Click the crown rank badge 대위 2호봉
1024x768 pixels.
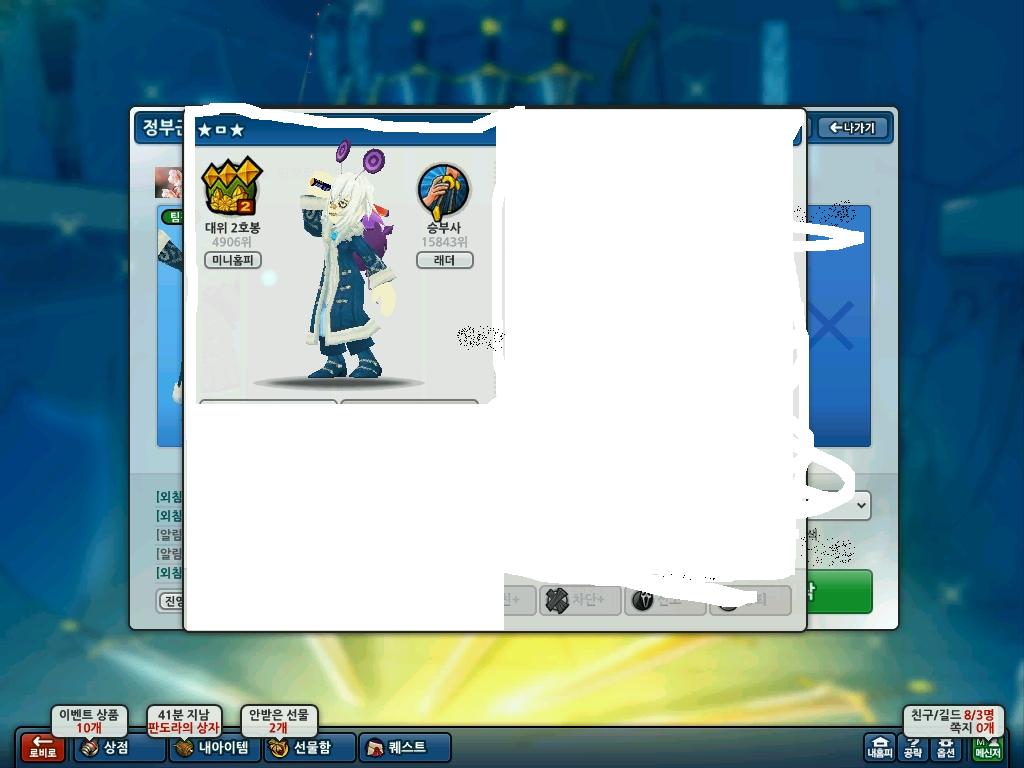232,186
